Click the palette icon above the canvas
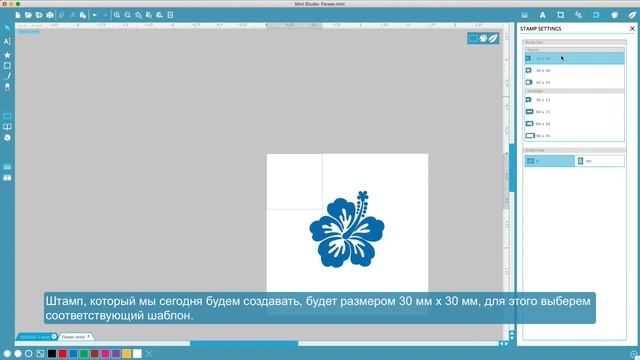The width and height of the screenshot is (640, 360). point(483,38)
